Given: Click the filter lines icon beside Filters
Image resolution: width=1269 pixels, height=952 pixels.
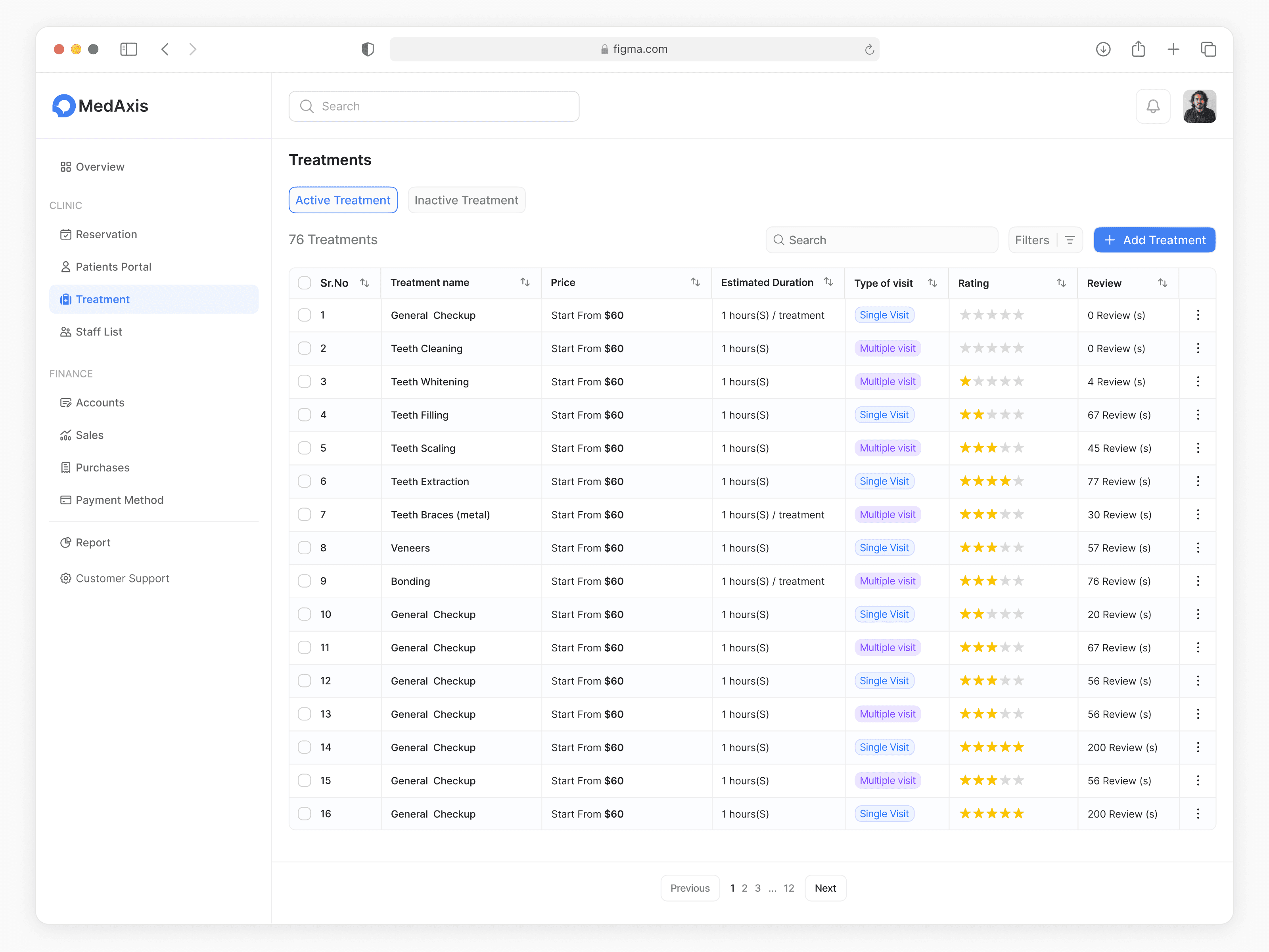Looking at the screenshot, I should coord(1070,240).
